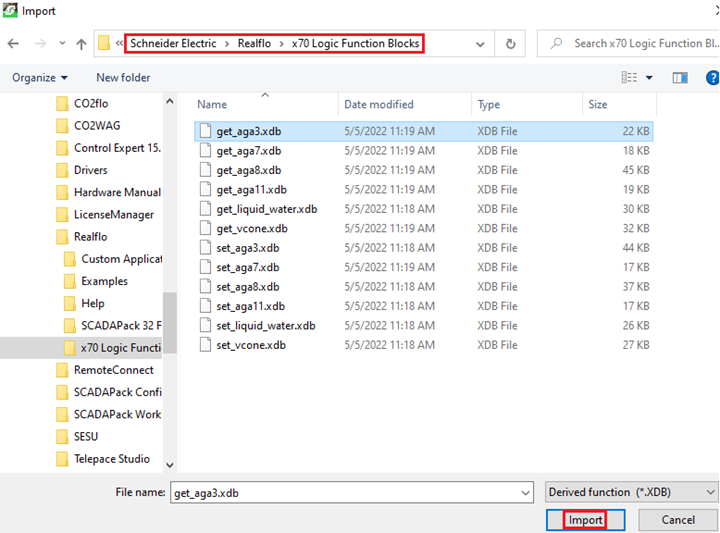Select the set_vcone.xdb file
Screen dimensions: 720x533
pyautogui.click(x=423, y=345)
